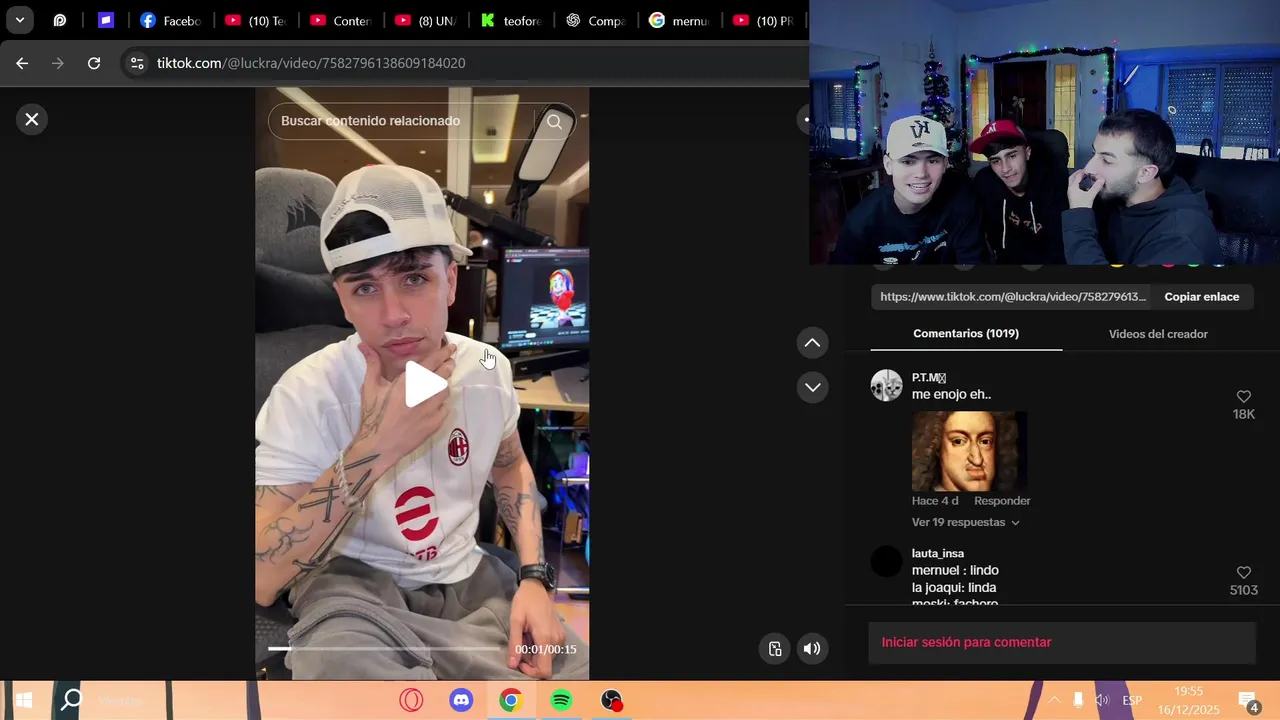Open the volume control in the system tray
1280x720 pixels.
pos(1102,700)
